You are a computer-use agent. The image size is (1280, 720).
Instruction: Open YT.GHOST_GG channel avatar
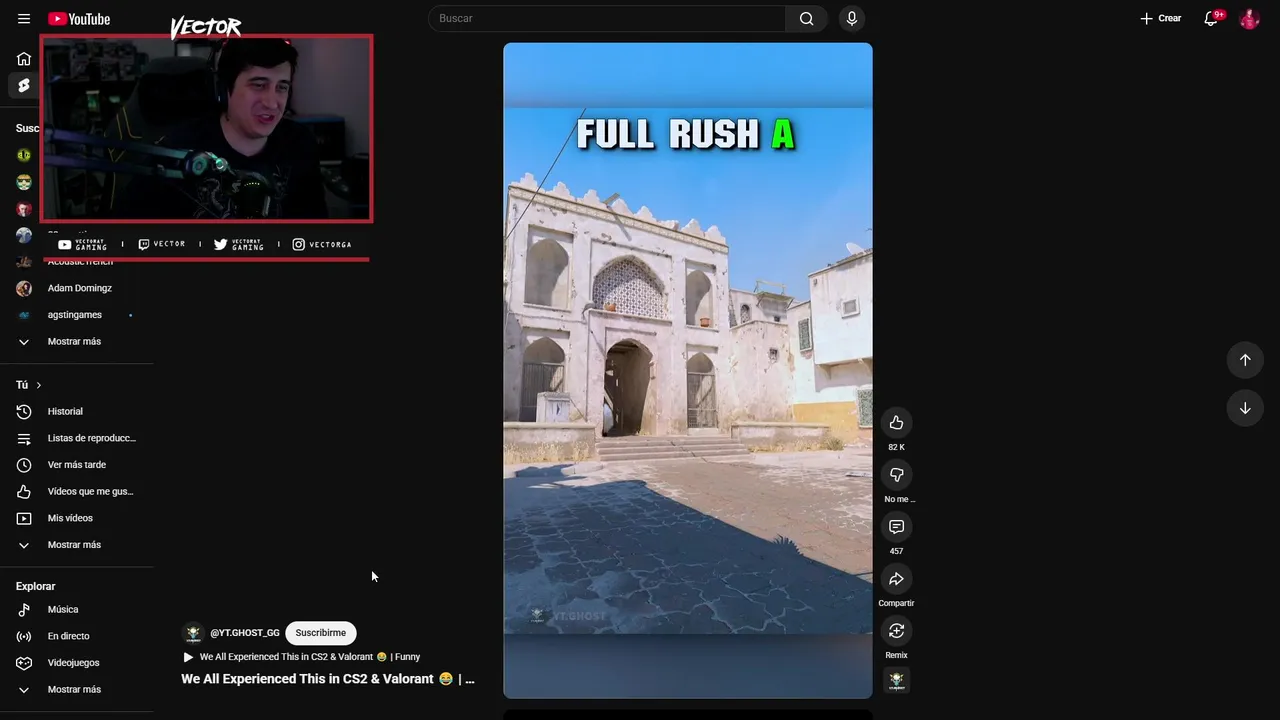click(193, 633)
